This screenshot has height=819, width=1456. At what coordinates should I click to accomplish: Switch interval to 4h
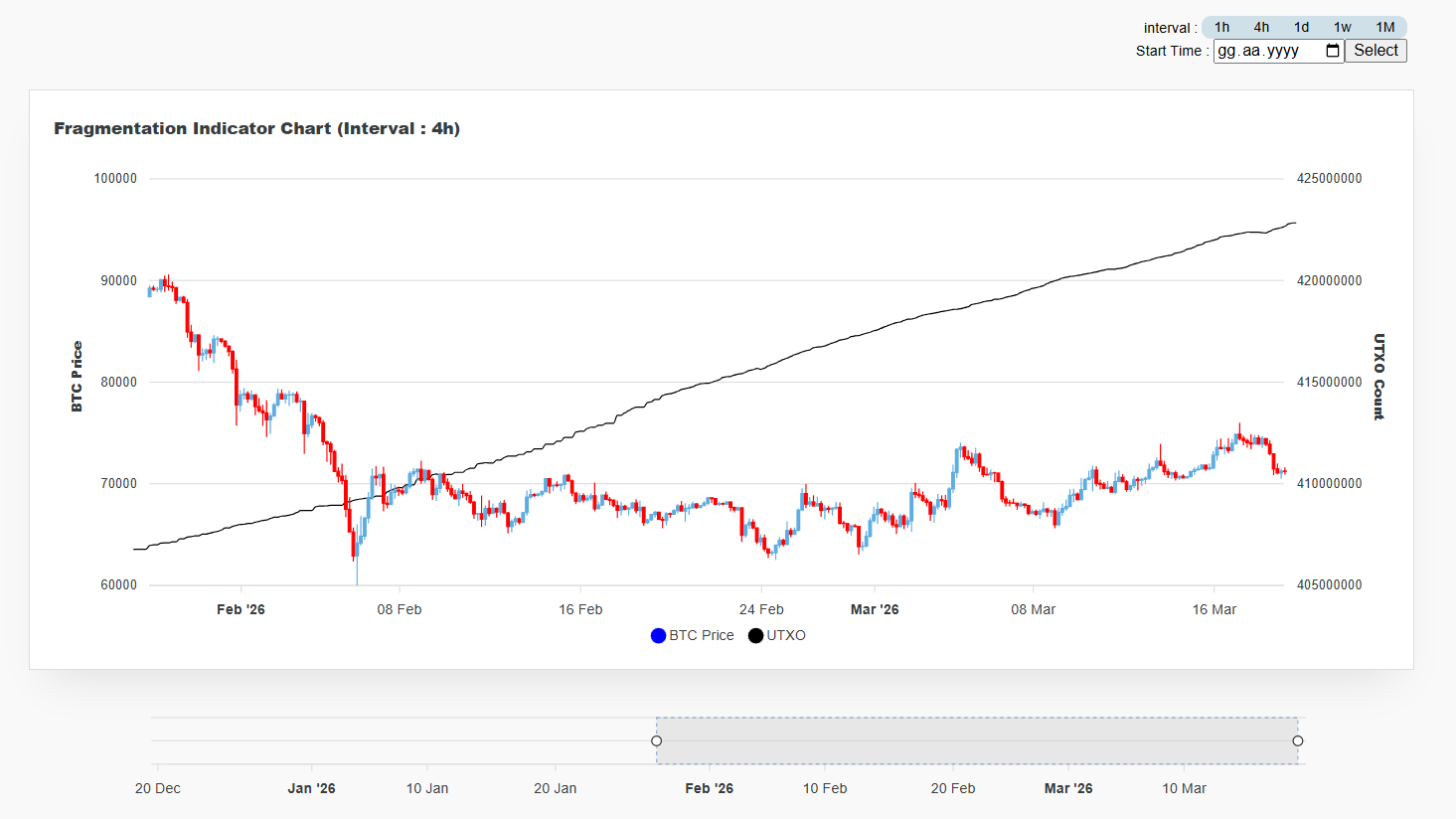coord(1261,28)
